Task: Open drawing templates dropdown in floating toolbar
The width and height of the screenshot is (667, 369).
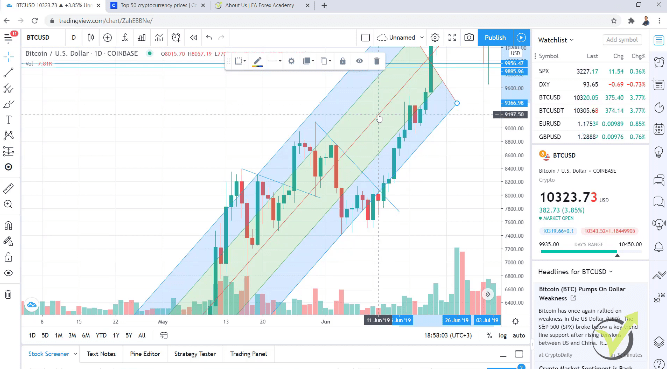Action: [240, 61]
